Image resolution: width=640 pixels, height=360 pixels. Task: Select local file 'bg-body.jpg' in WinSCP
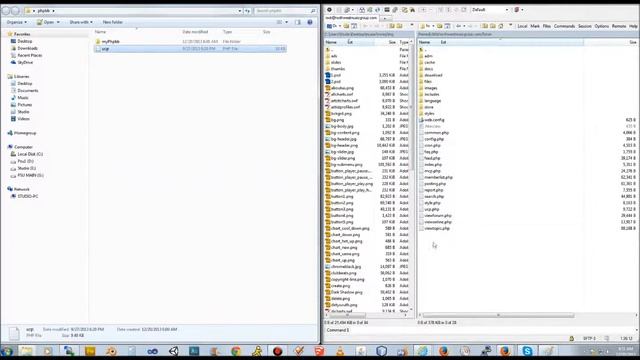pyautogui.click(x=342, y=127)
